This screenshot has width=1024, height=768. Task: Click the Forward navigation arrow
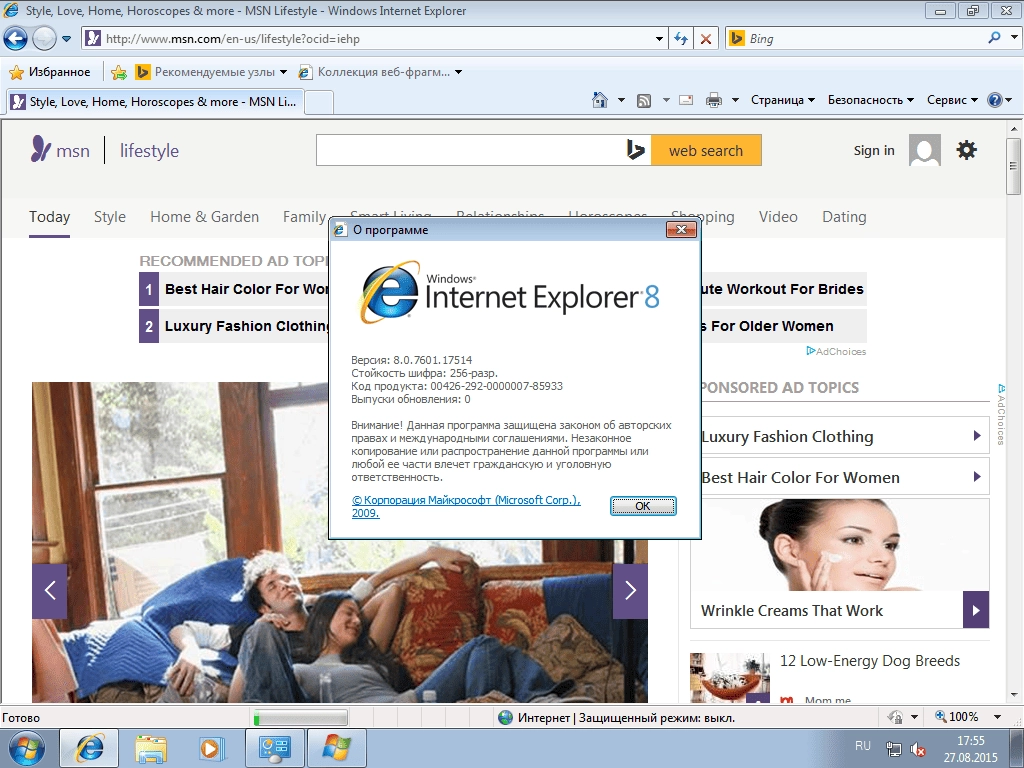[44, 39]
